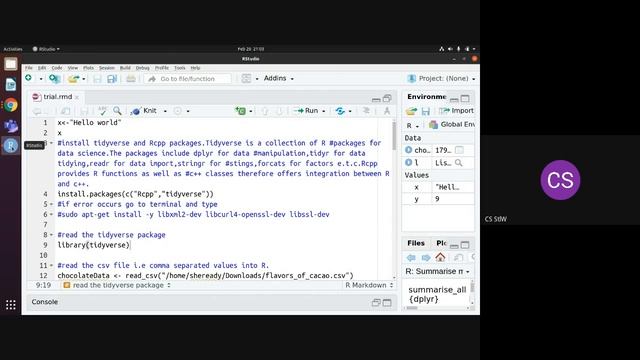Click the editor spell check ABC icon
This screenshot has width=640, height=360.
tap(102, 111)
